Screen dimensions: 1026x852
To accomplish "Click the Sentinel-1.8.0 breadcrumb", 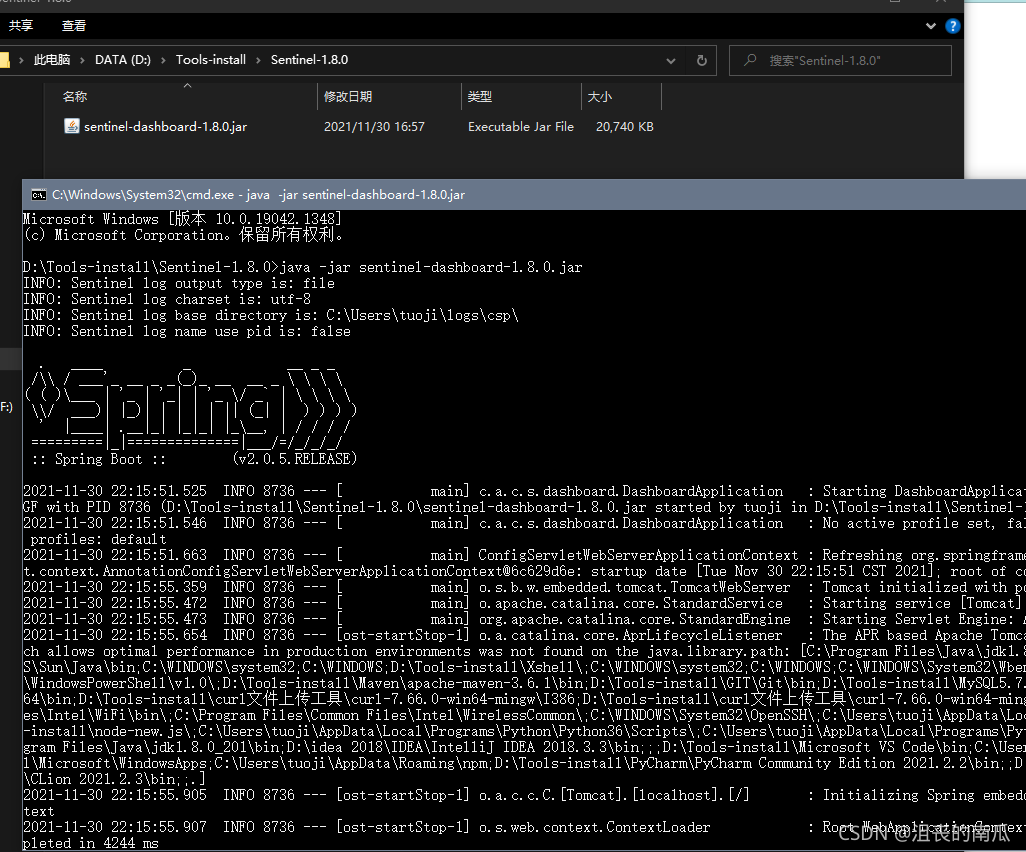I will click(310, 60).
